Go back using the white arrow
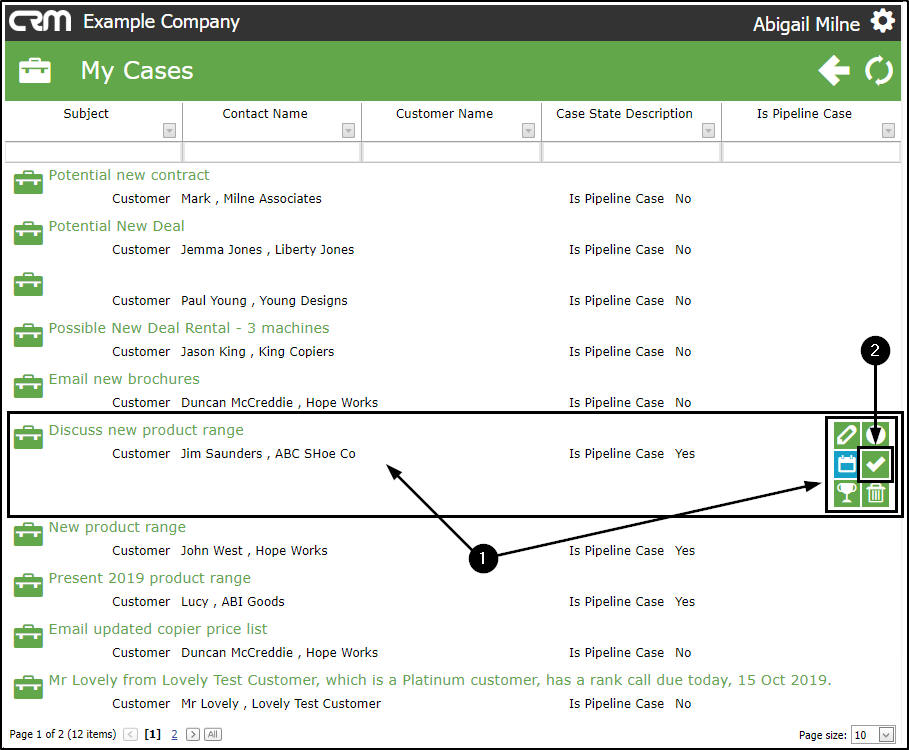The width and height of the screenshot is (909, 750). click(834, 71)
